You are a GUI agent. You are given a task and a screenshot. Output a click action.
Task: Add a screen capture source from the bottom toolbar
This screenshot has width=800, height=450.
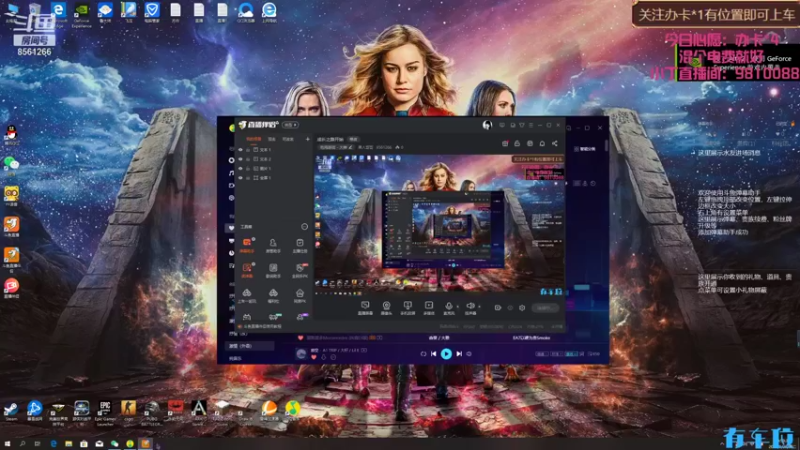[x=365, y=308]
